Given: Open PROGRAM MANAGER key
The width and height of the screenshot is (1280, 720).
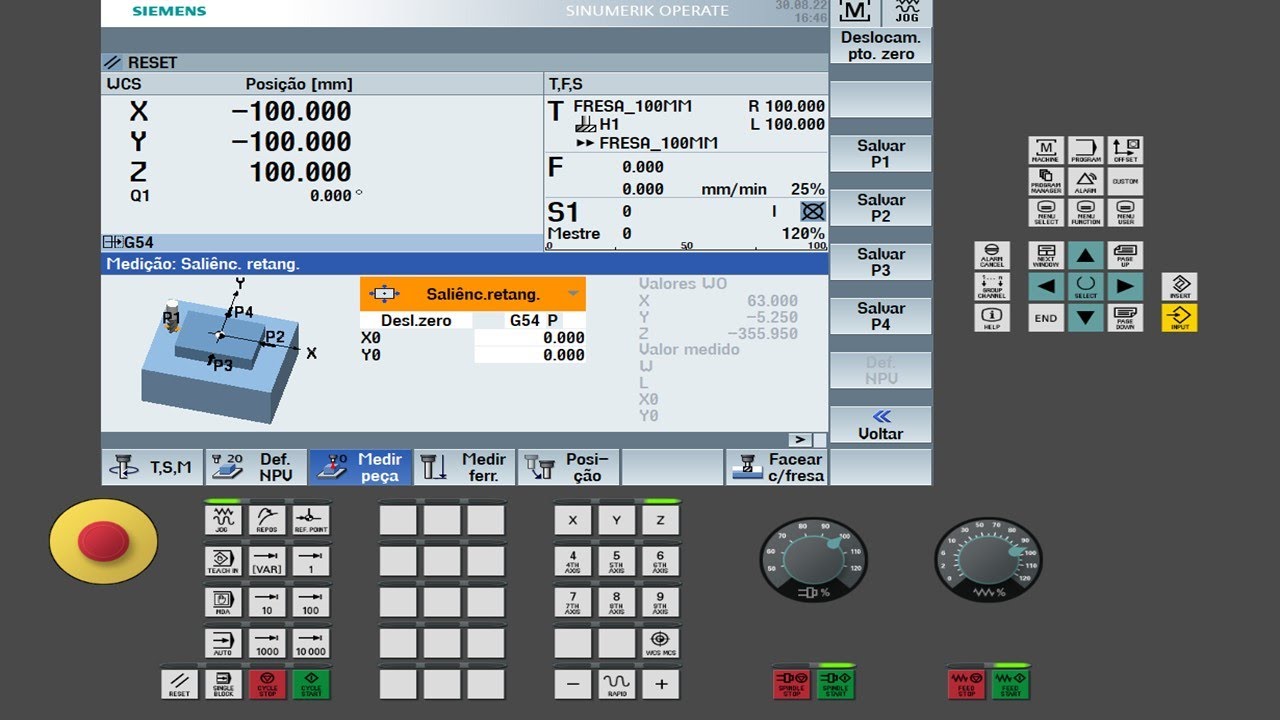Looking at the screenshot, I should tap(1046, 182).
